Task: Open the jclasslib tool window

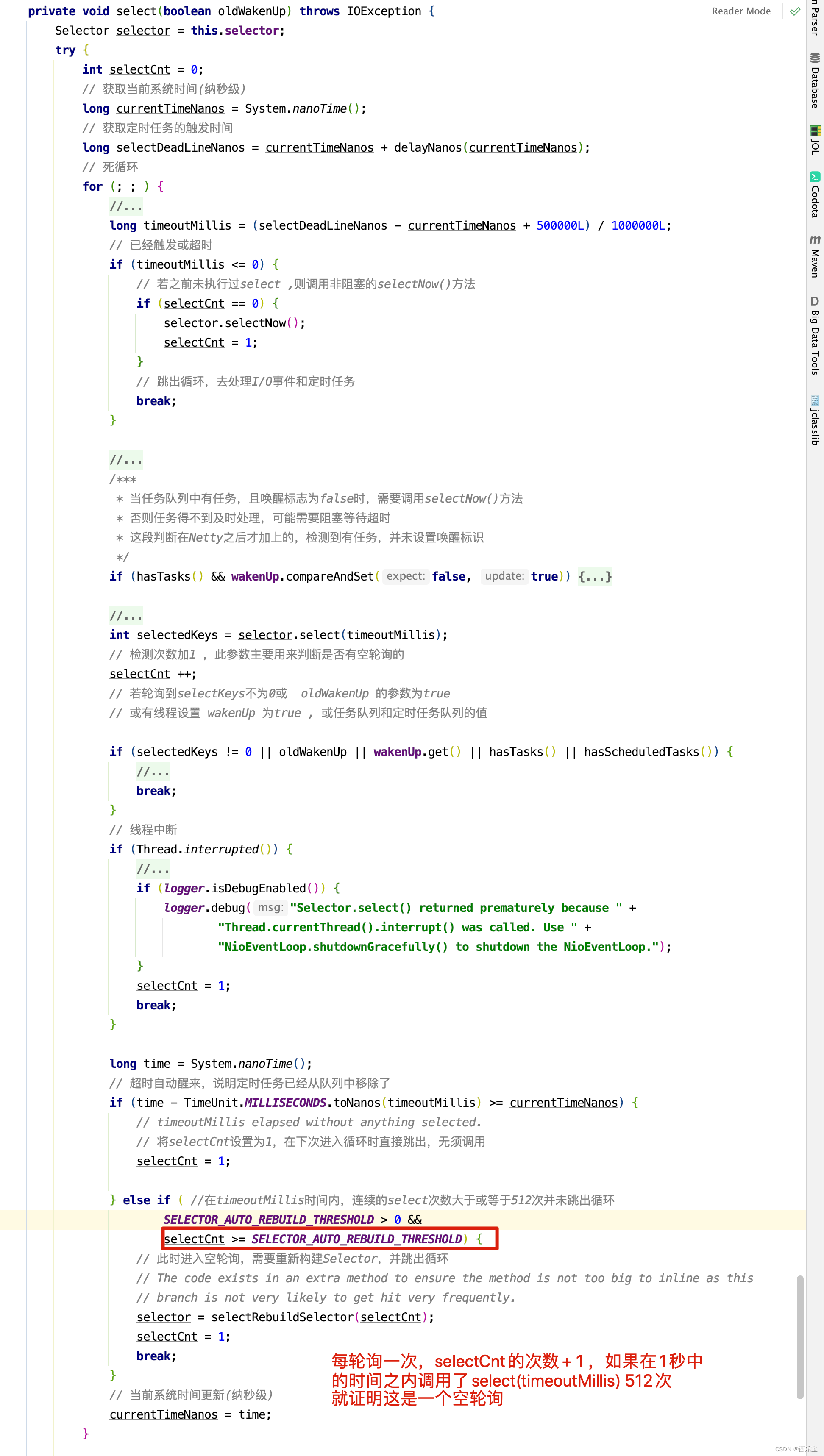Action: click(815, 420)
